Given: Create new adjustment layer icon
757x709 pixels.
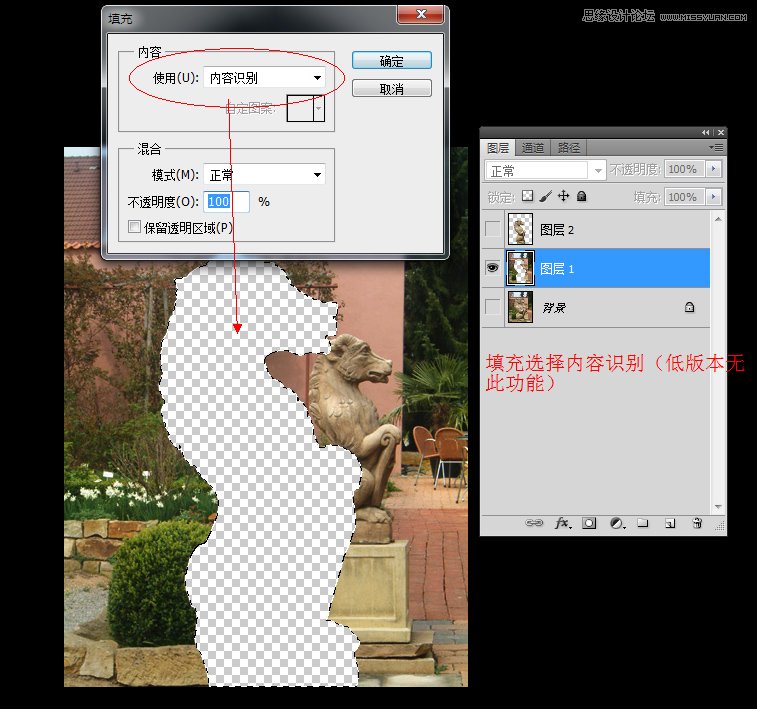Looking at the screenshot, I should [617, 523].
